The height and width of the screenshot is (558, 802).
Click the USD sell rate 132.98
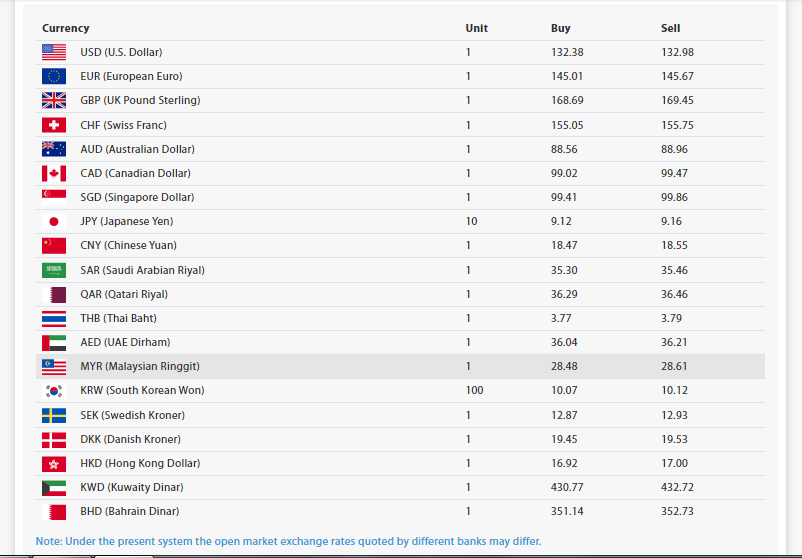(x=677, y=52)
